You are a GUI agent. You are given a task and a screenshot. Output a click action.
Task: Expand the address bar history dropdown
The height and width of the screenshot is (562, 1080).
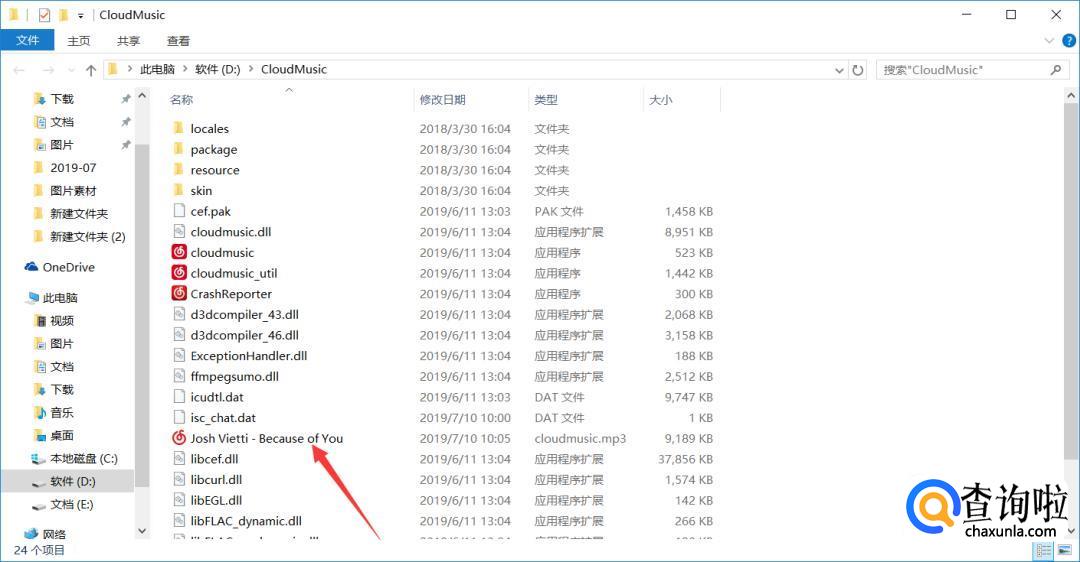tap(839, 70)
